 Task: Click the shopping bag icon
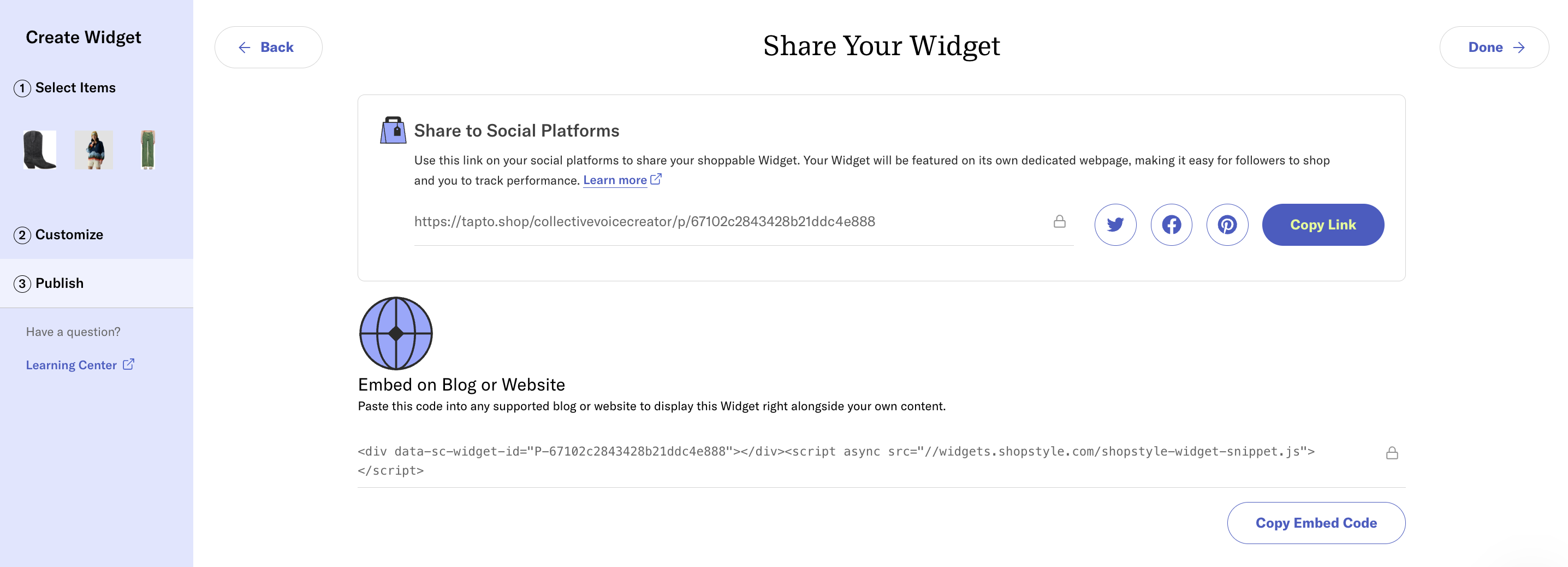click(x=393, y=129)
